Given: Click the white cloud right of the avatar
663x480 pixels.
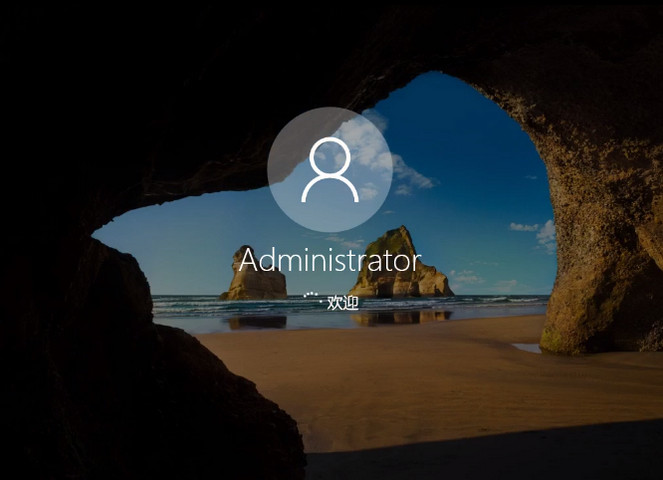Looking at the screenshot, I should point(405,173).
